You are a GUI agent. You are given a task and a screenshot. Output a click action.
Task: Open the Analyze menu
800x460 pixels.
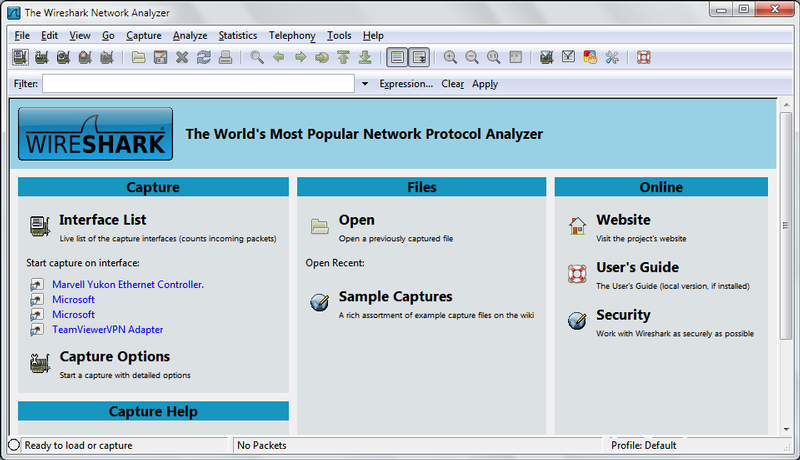pos(190,35)
